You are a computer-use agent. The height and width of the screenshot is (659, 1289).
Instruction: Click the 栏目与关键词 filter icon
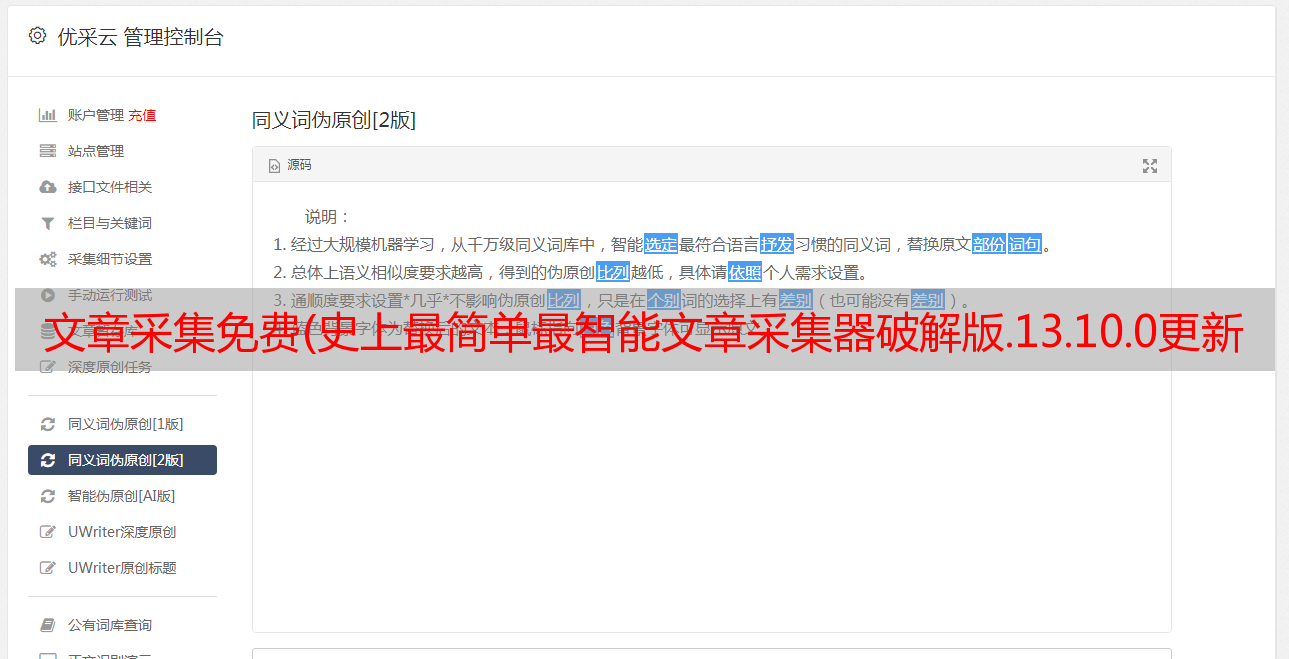tap(47, 223)
